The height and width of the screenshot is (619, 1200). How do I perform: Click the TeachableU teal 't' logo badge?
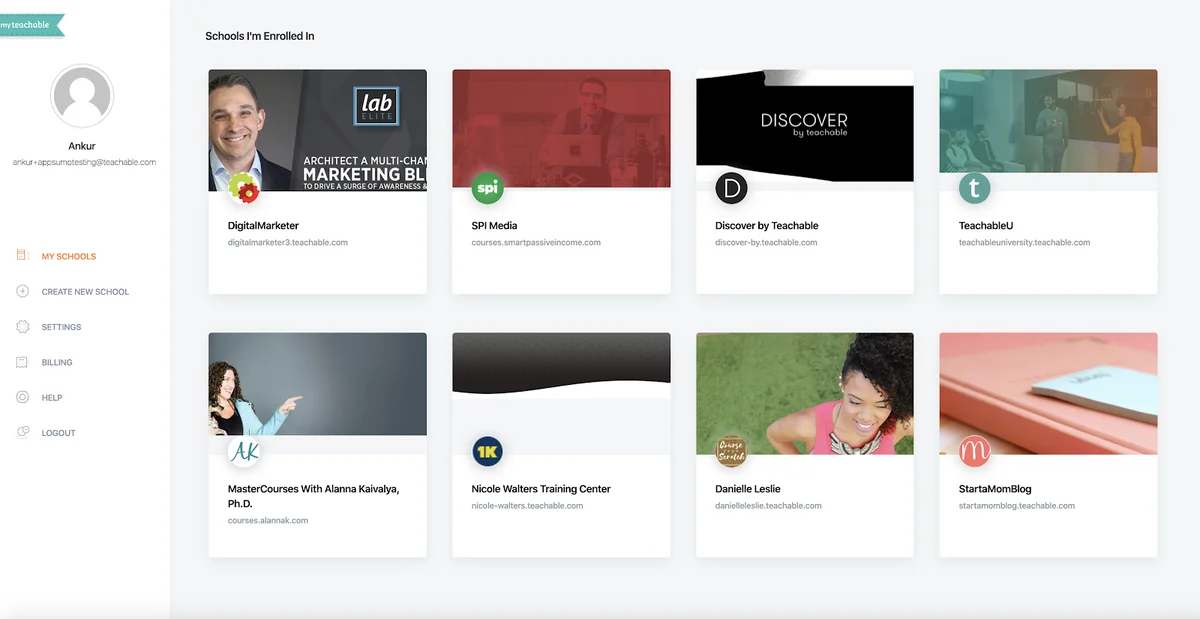point(974,187)
